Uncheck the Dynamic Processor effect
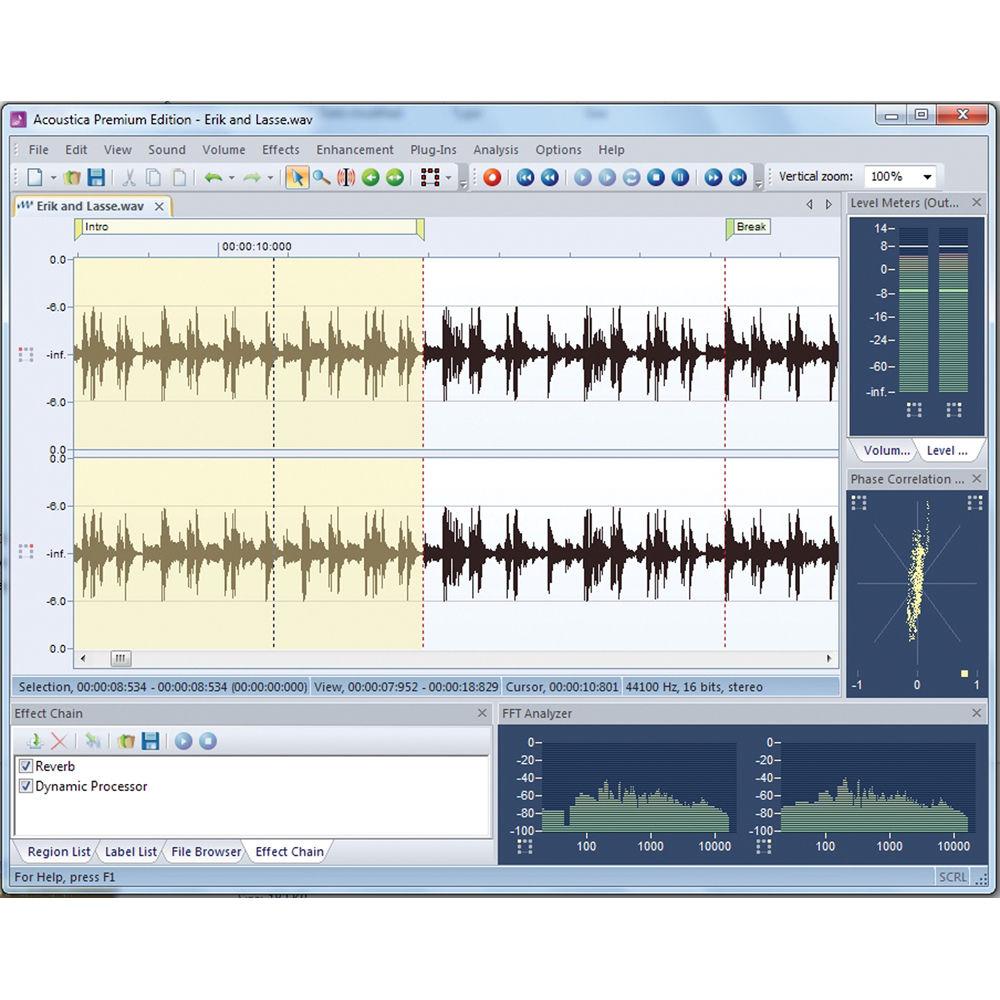 click(x=27, y=787)
